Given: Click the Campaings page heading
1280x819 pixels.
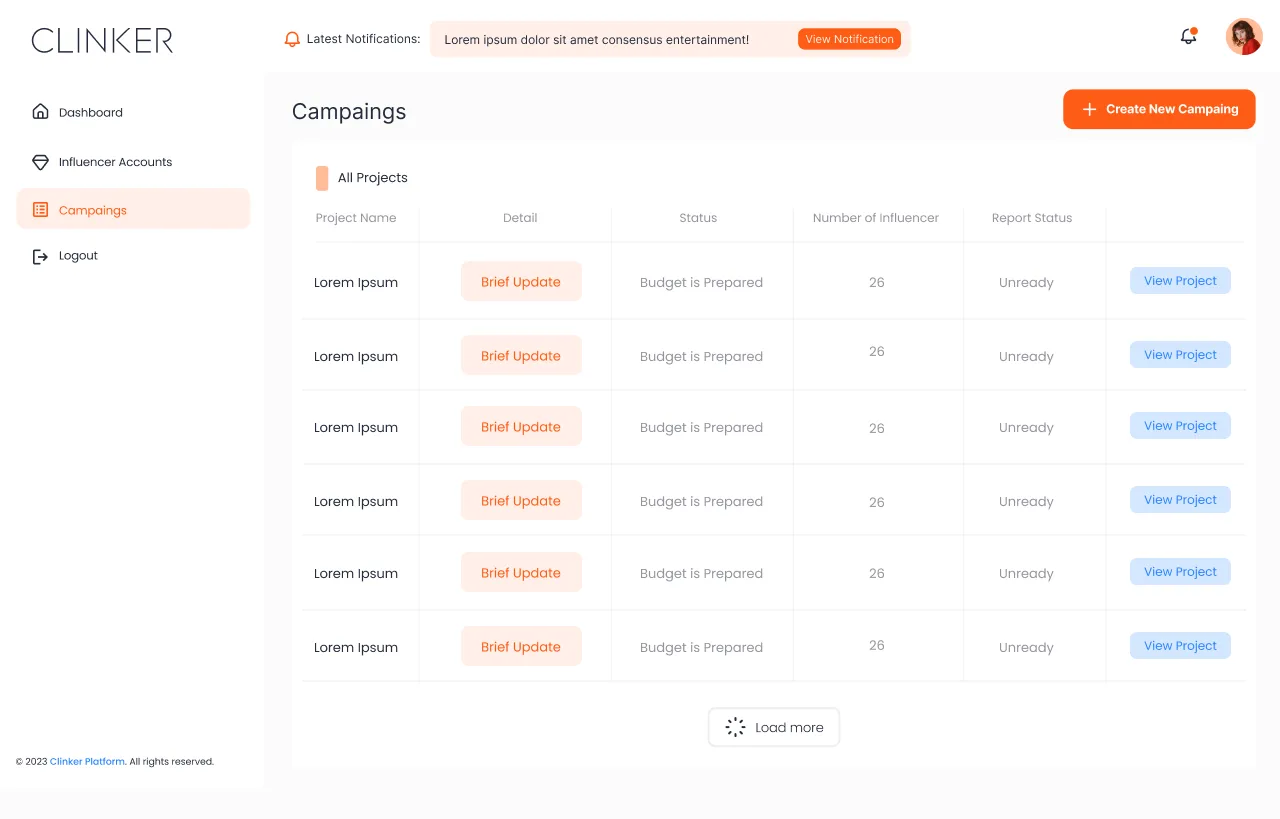Looking at the screenshot, I should pyautogui.click(x=349, y=112).
